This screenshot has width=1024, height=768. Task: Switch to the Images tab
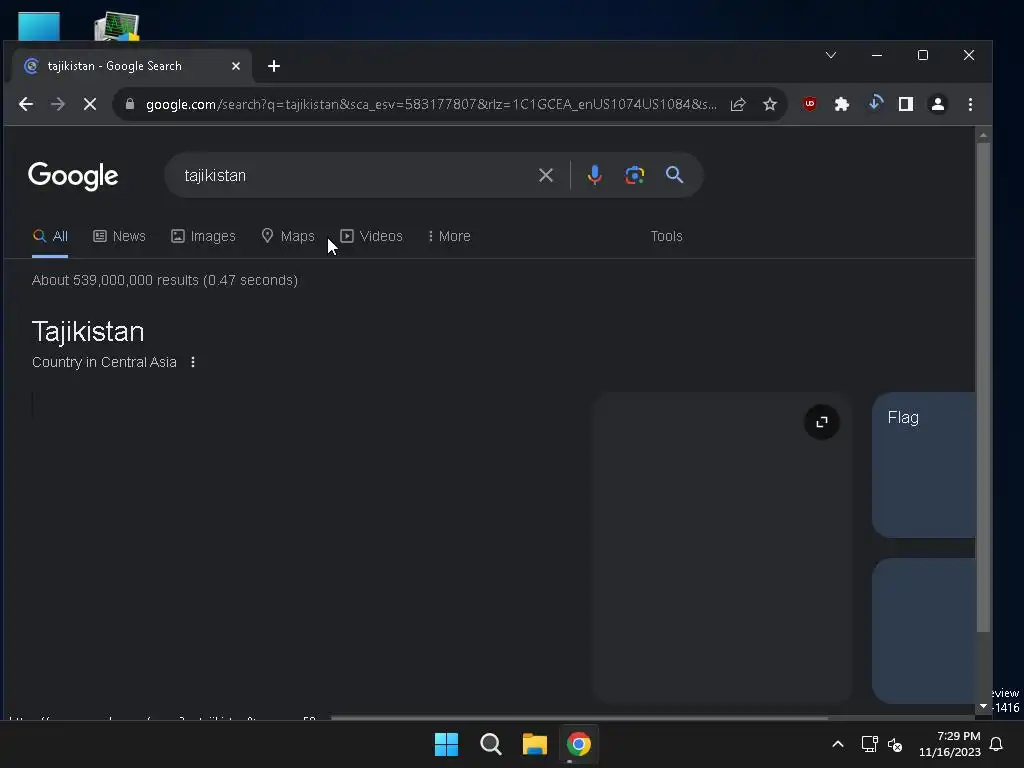click(203, 236)
